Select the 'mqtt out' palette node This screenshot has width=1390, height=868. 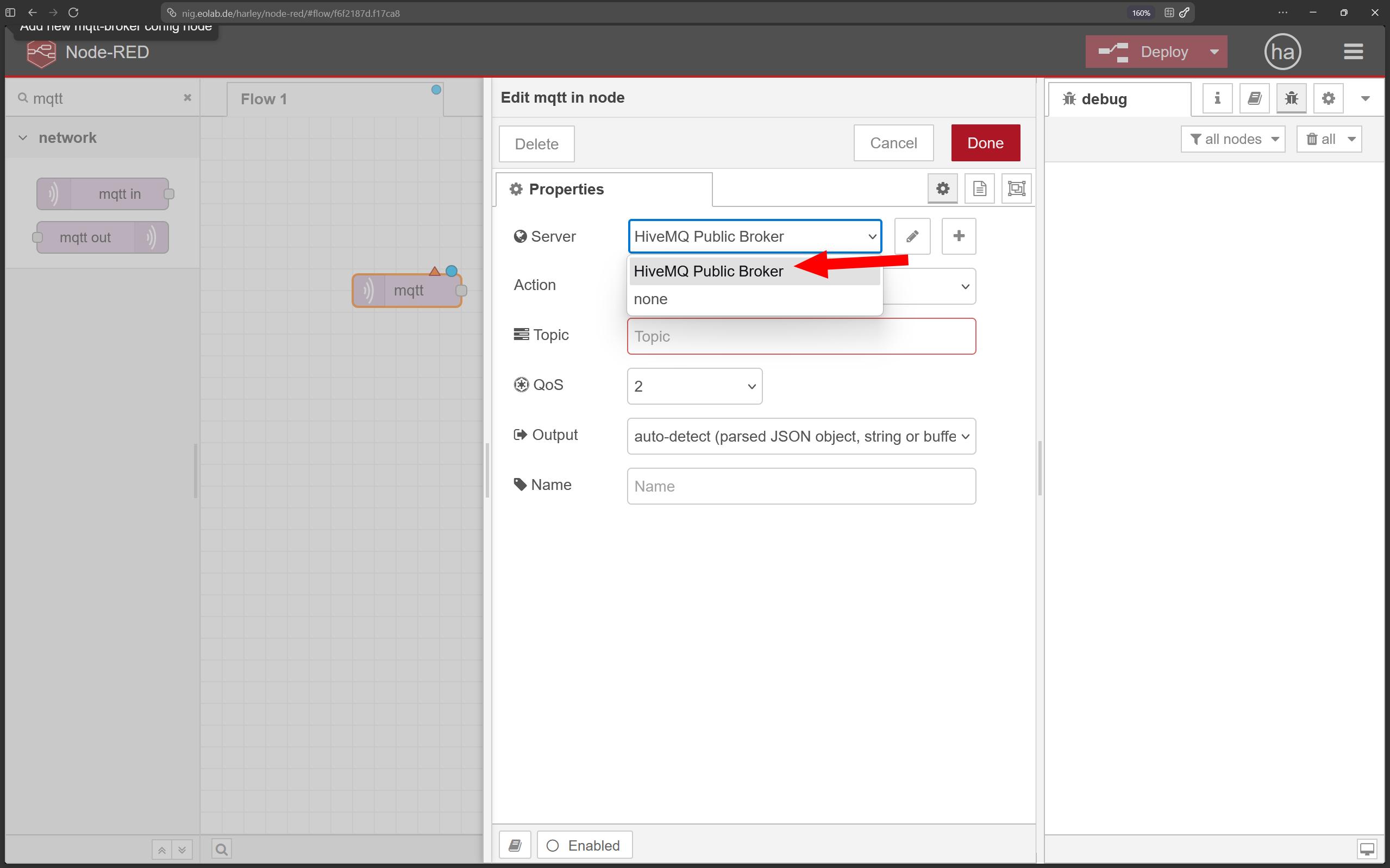click(x=102, y=238)
